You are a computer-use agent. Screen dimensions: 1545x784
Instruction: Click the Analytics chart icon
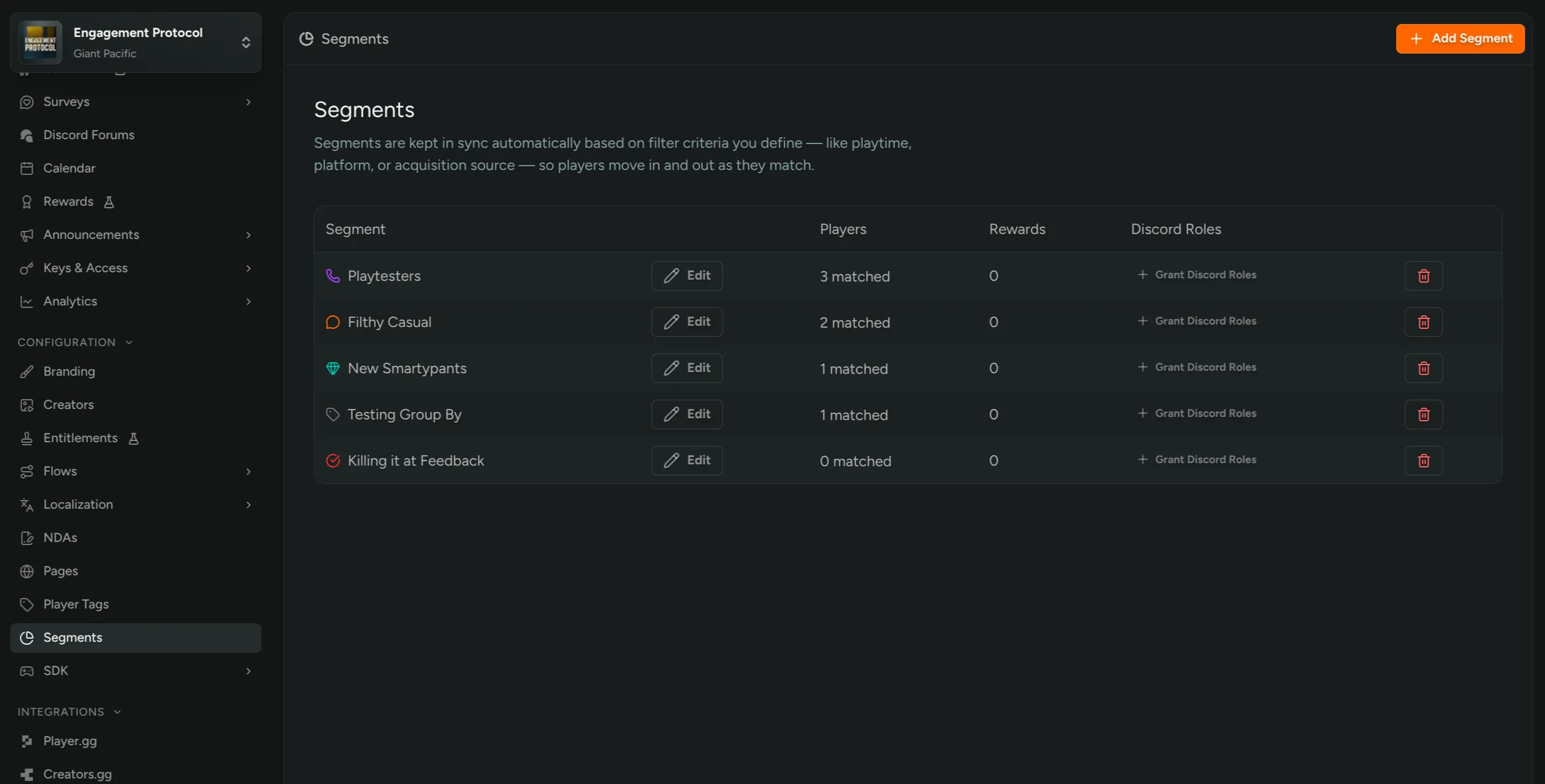tap(26, 302)
